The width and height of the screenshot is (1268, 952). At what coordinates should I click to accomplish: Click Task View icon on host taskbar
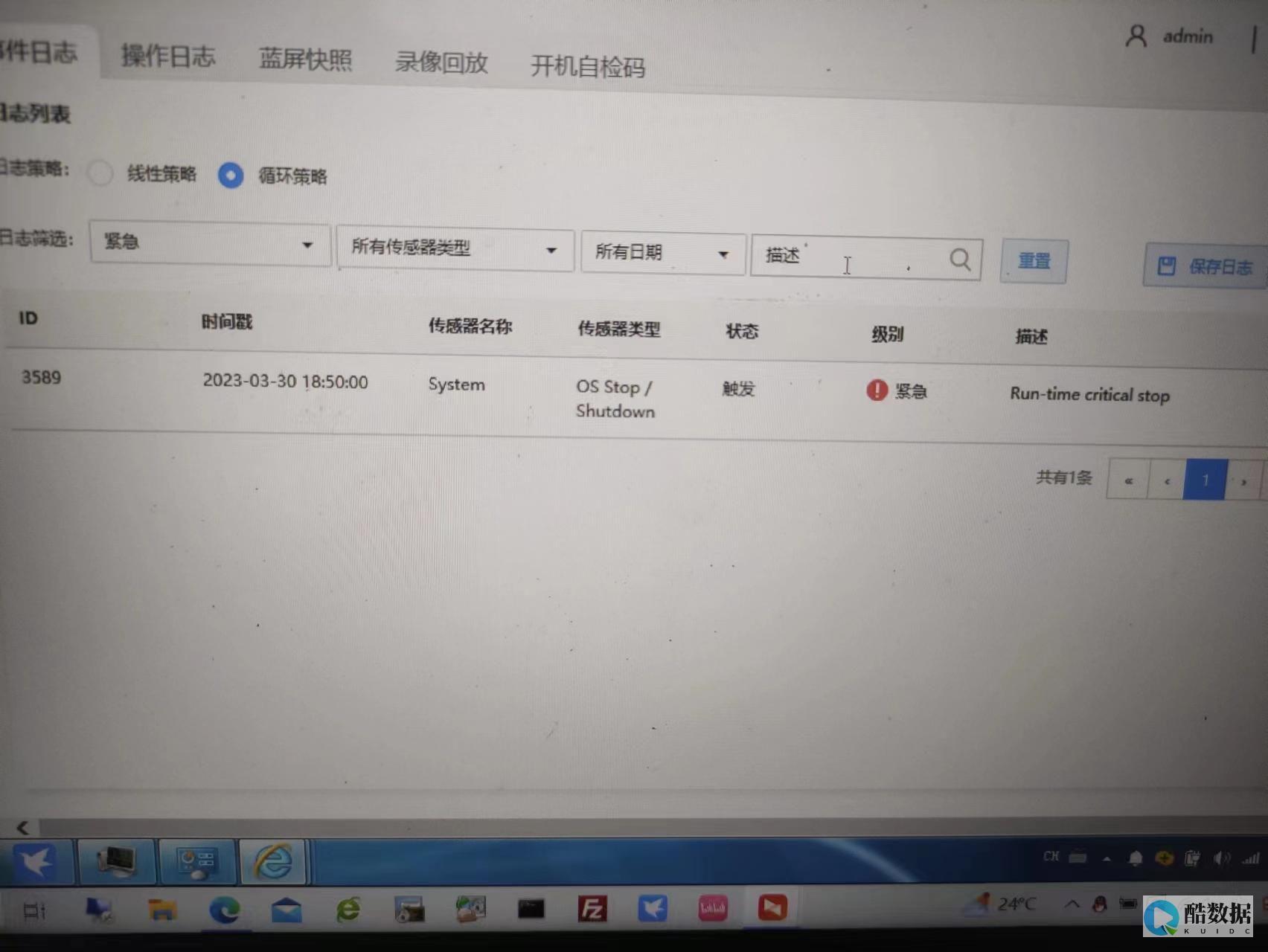34,910
